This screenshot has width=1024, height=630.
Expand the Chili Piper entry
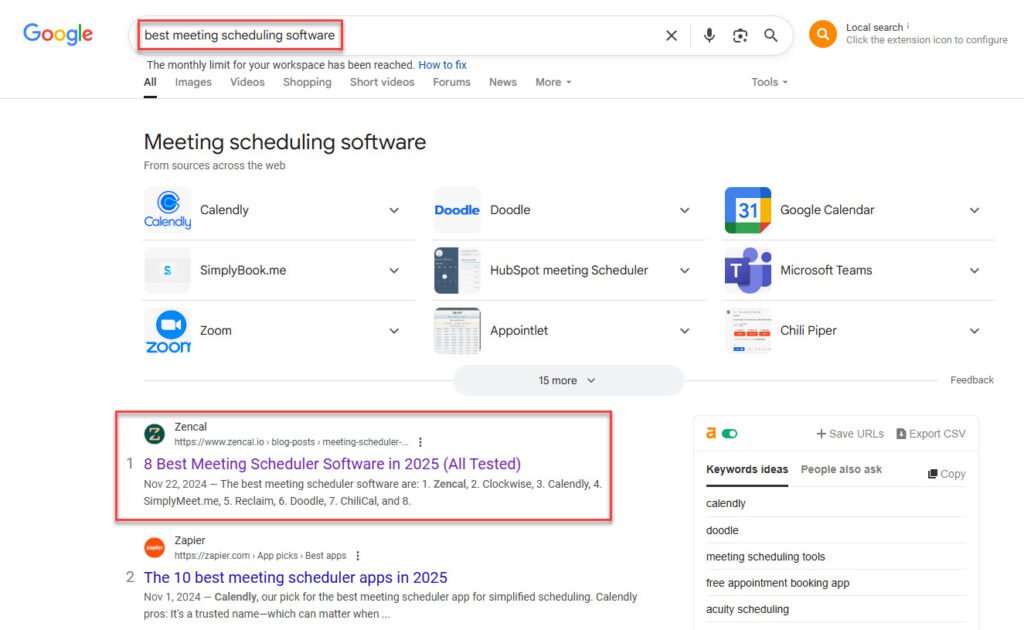point(974,331)
